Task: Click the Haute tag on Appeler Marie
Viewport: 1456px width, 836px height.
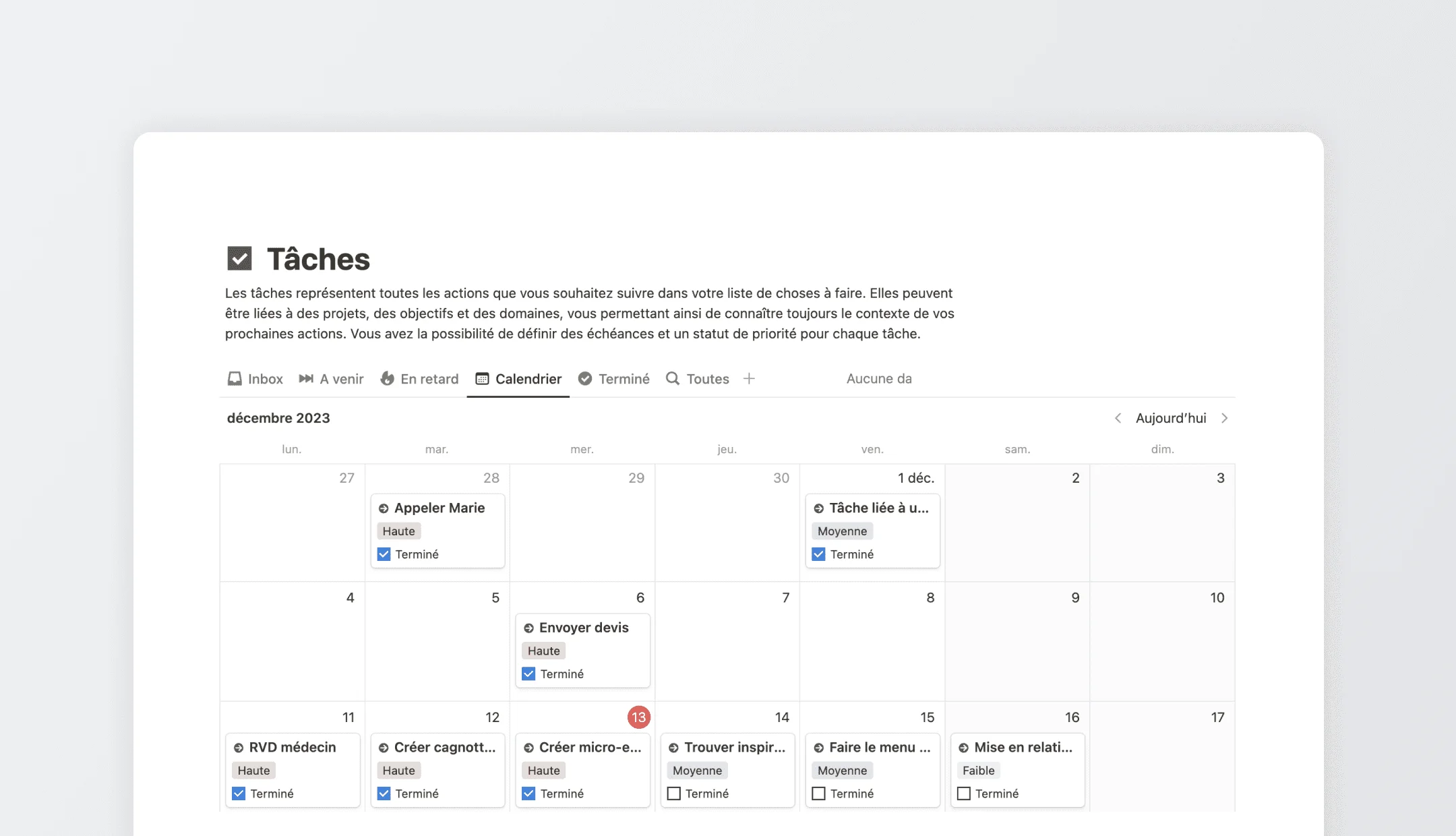Action: pyautogui.click(x=398, y=531)
